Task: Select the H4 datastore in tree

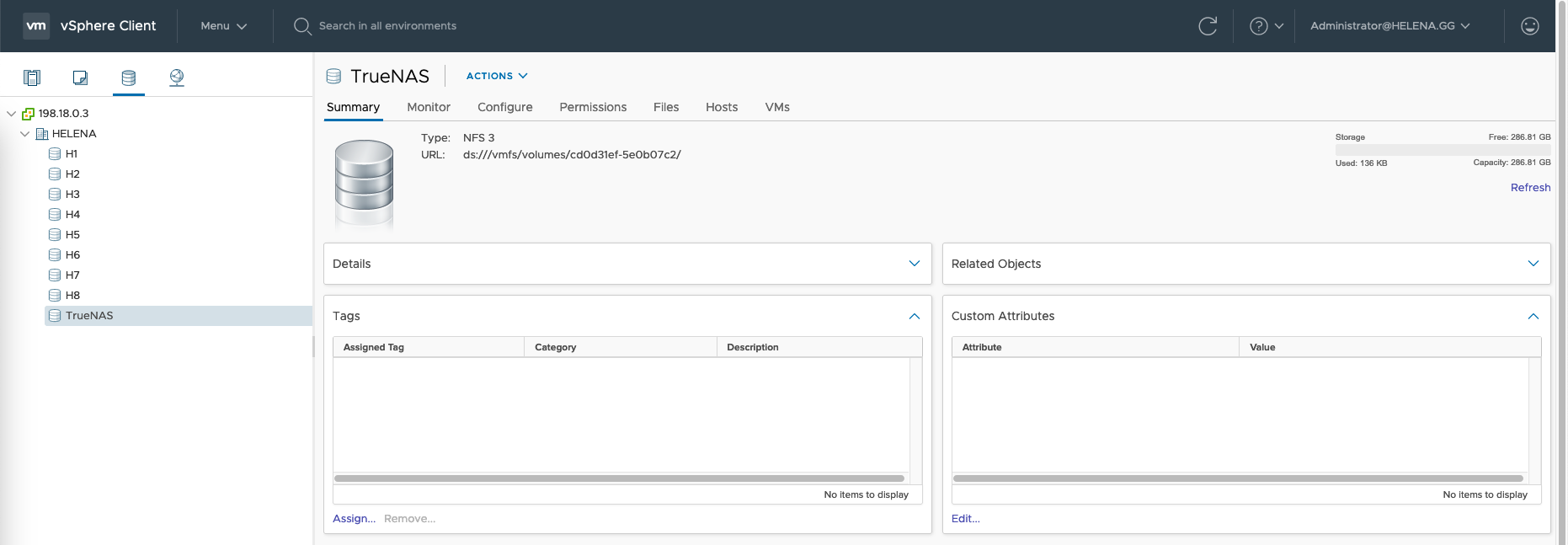Action: coord(72,215)
